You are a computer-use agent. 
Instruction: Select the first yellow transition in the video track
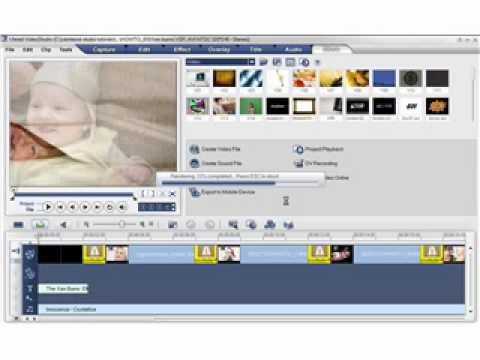pyautogui.click(x=94, y=254)
